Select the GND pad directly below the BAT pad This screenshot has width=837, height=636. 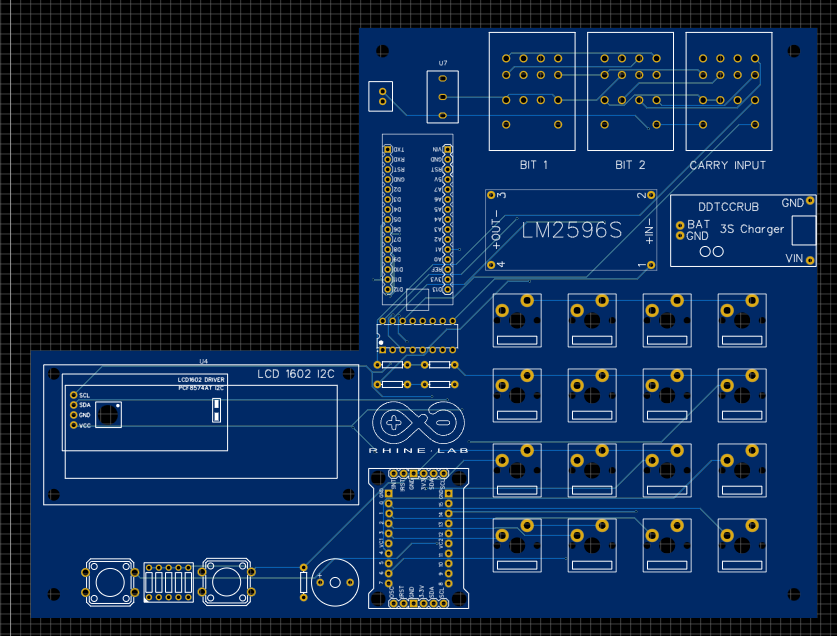tap(680, 235)
